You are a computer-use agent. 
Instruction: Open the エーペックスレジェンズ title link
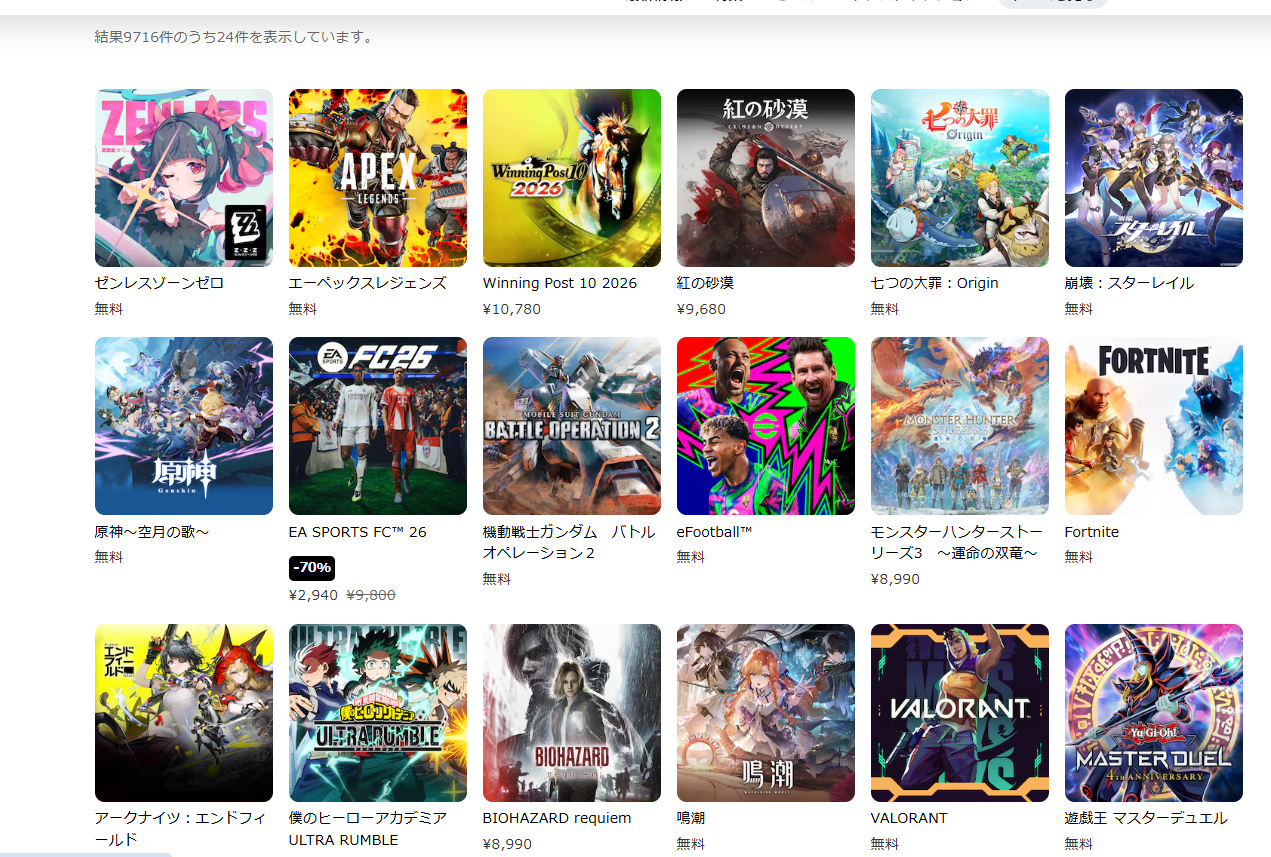pyautogui.click(x=367, y=283)
